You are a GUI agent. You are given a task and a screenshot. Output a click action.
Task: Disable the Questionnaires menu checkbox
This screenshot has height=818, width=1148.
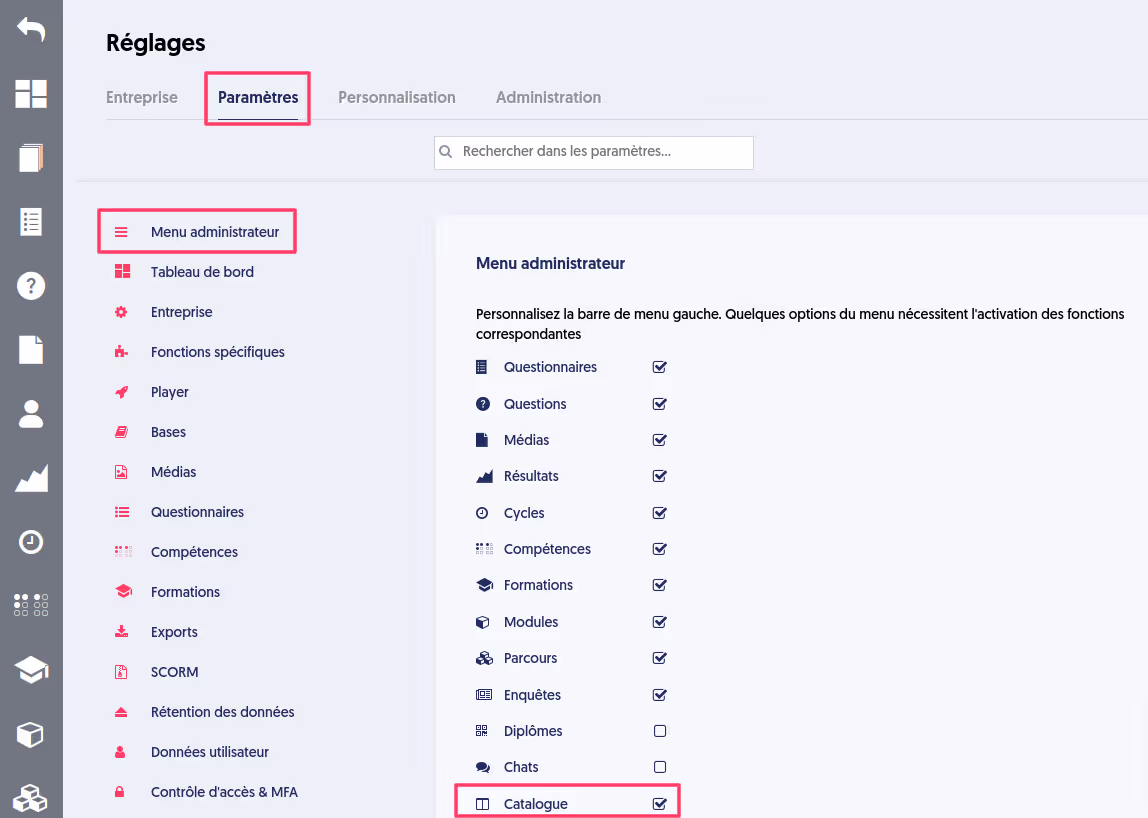coord(660,367)
